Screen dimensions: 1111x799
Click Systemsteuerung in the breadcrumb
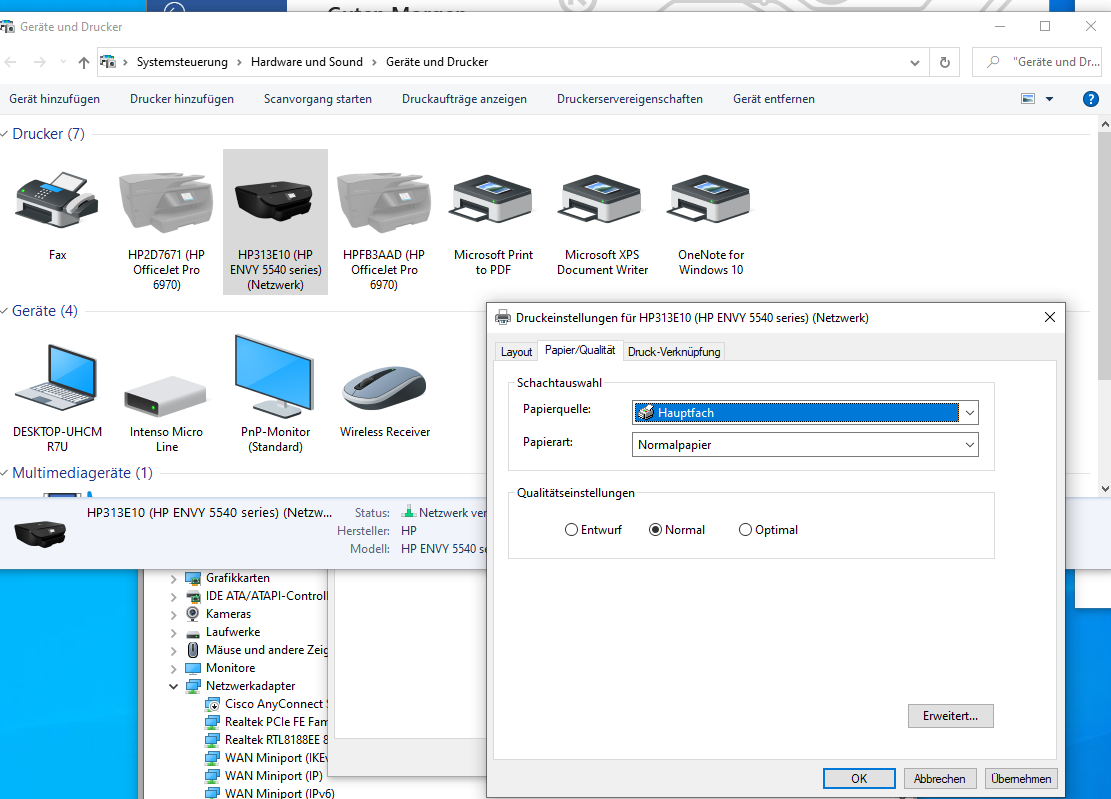[182, 62]
